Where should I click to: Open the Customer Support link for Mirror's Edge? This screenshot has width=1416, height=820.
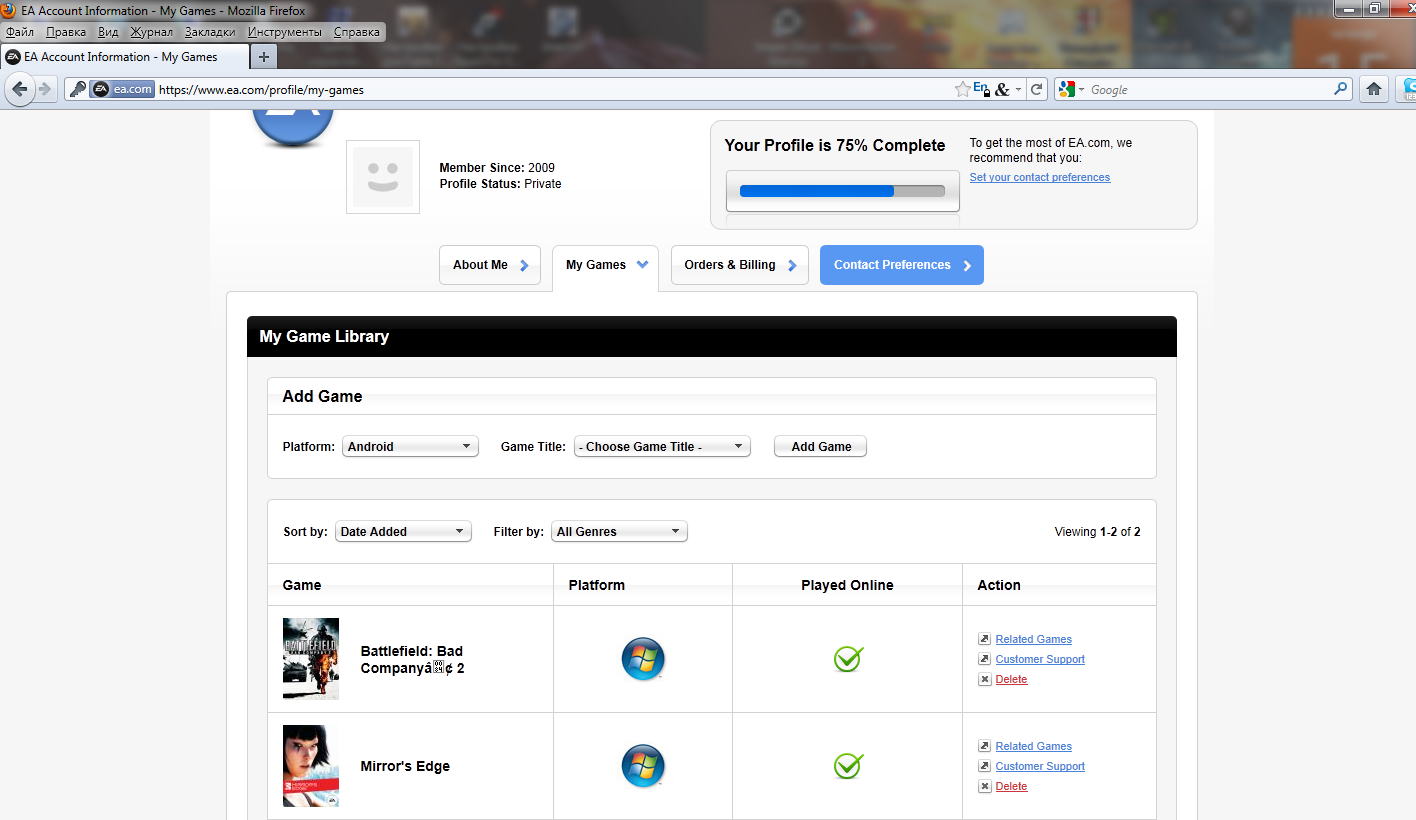(1040, 766)
